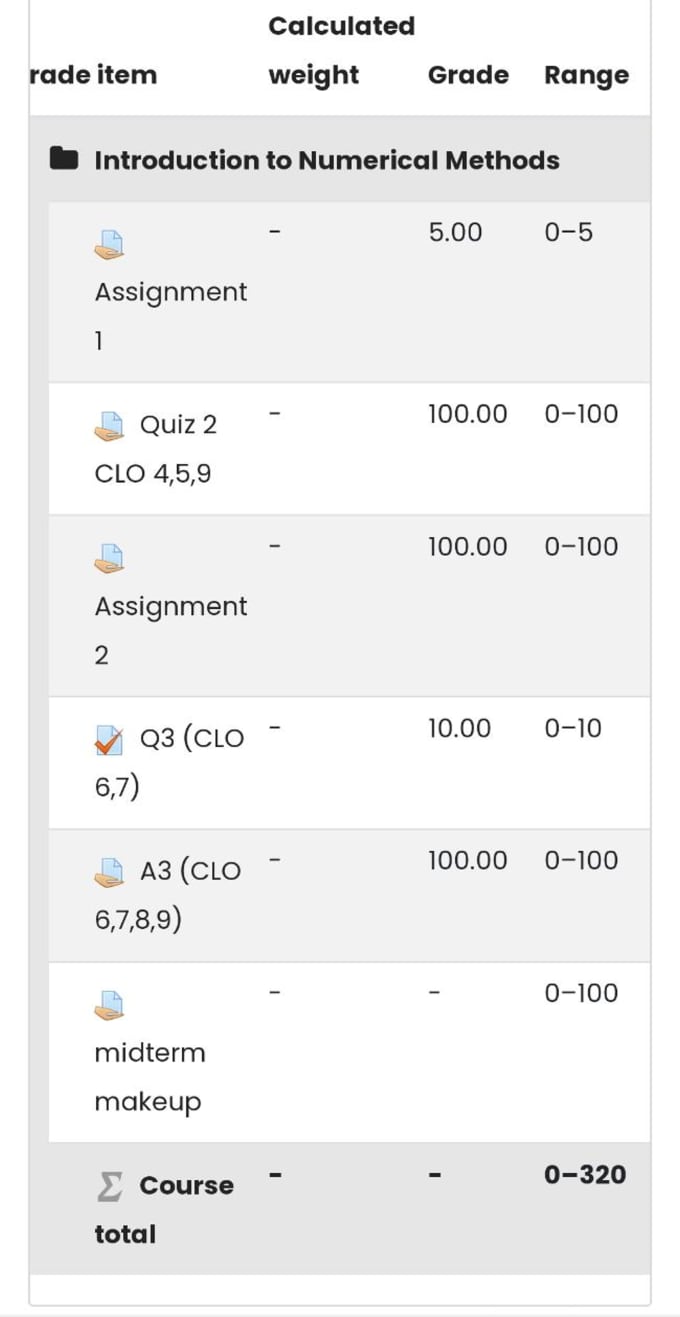
Task: Open the midterm makeup link
Action: pyautogui.click(x=150, y=1077)
